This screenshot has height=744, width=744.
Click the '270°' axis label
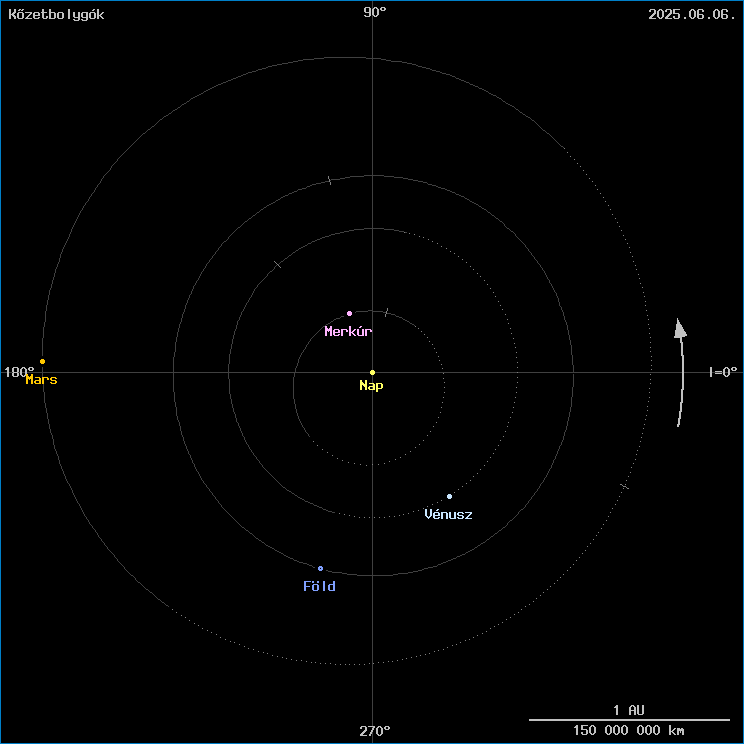point(375,731)
